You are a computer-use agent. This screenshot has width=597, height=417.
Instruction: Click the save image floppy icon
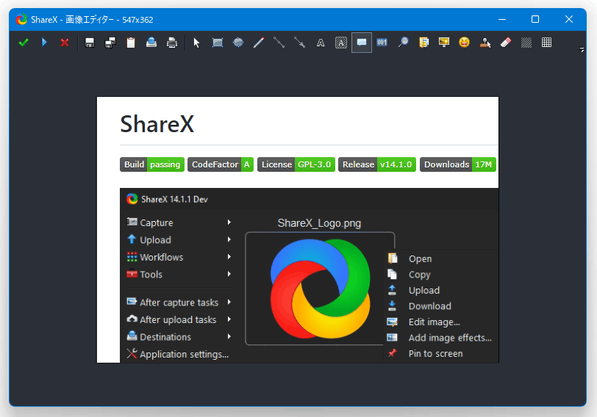click(89, 42)
